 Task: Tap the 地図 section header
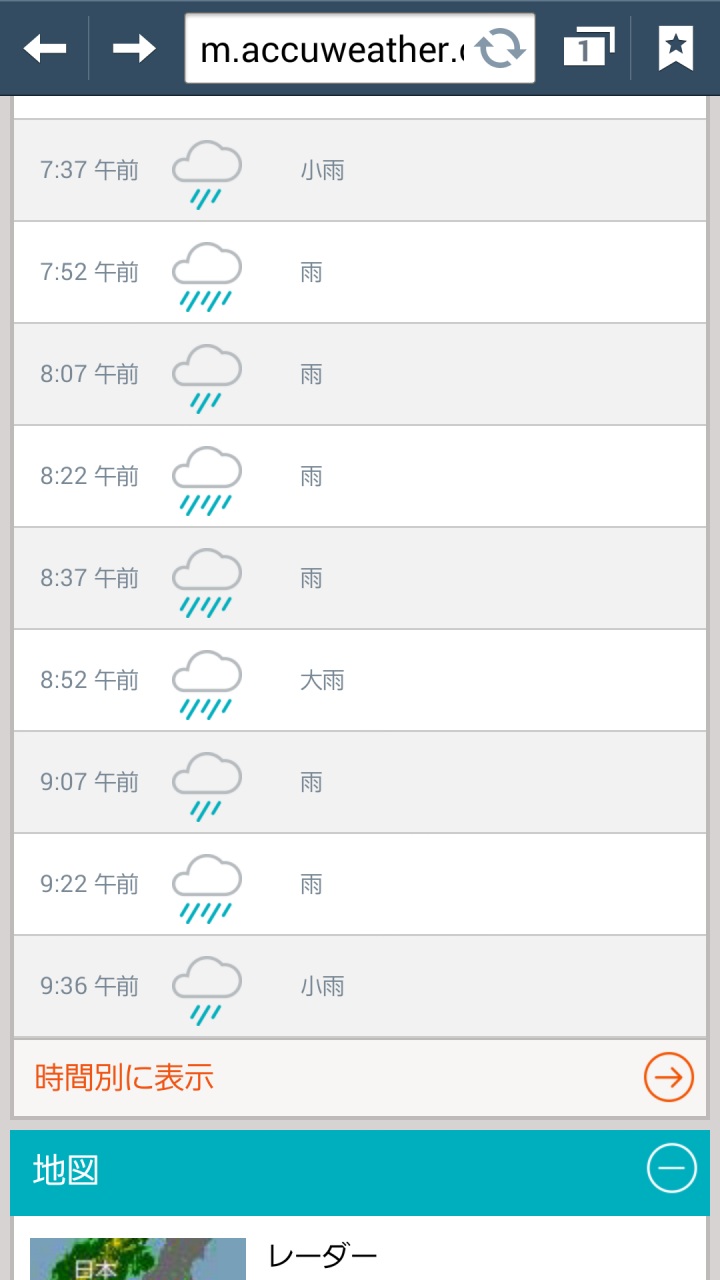tap(300, 1170)
